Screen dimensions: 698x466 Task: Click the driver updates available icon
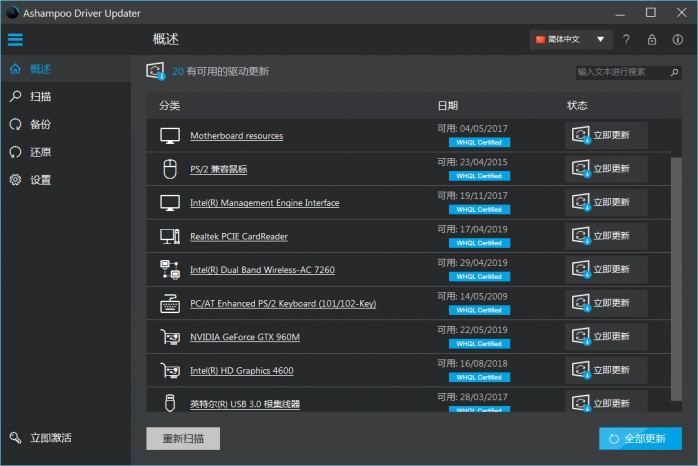pyautogui.click(x=156, y=71)
